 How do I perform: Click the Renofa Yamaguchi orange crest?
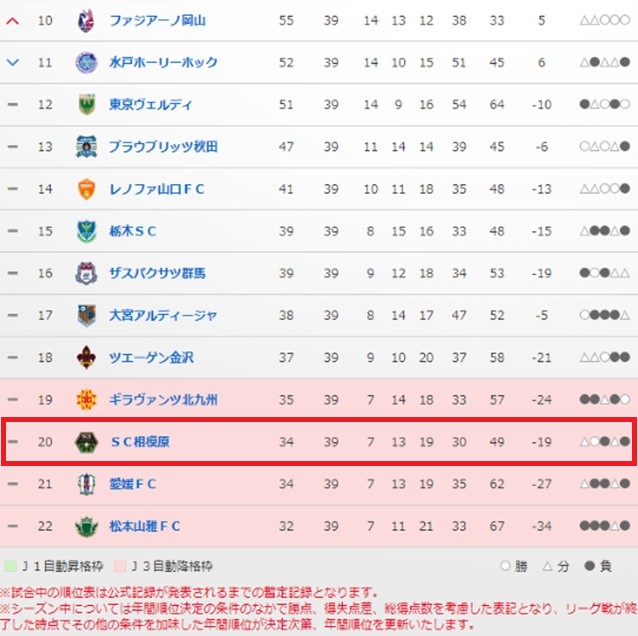click(86, 189)
